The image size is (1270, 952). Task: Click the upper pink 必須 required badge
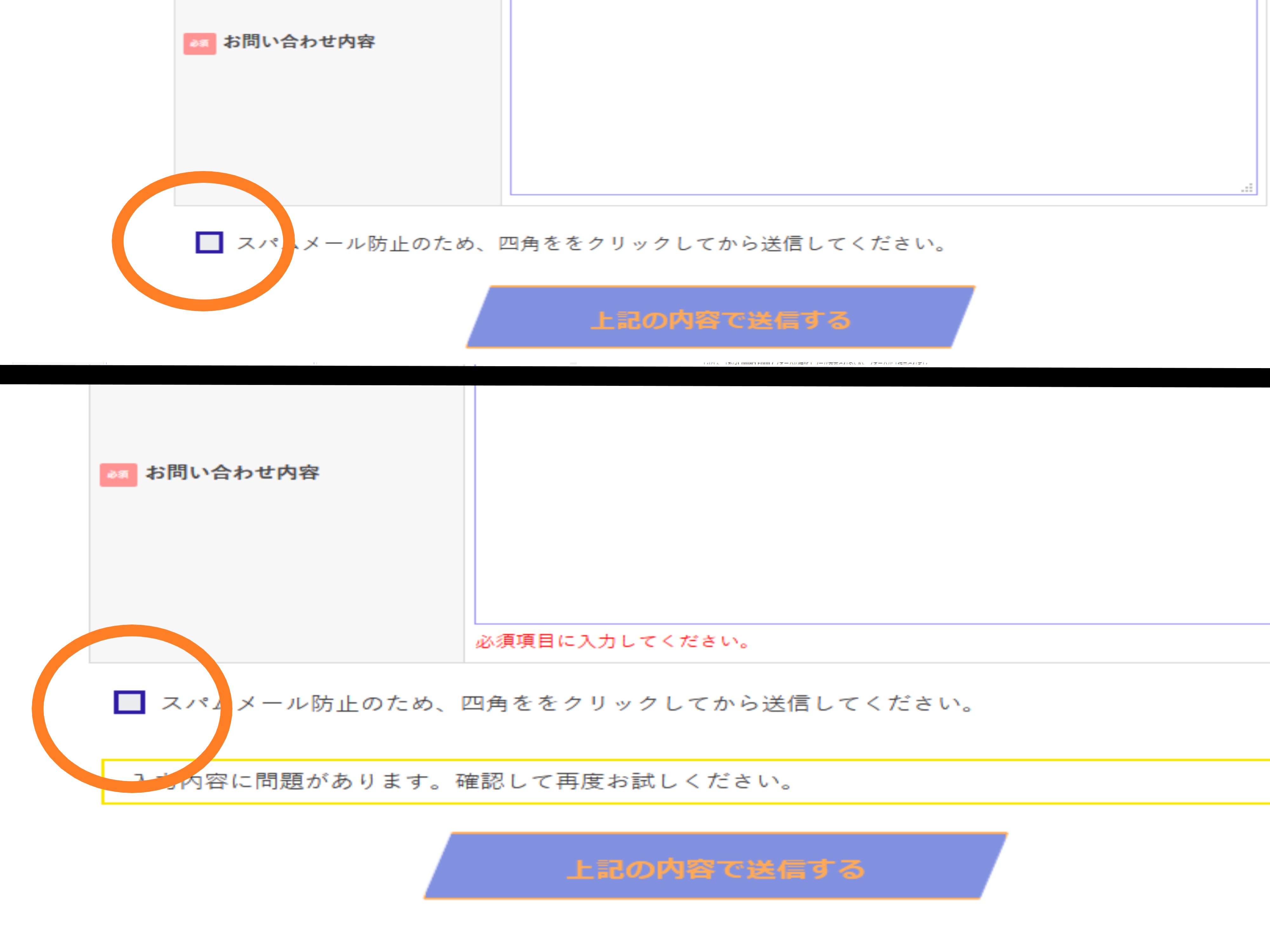pyautogui.click(x=199, y=43)
